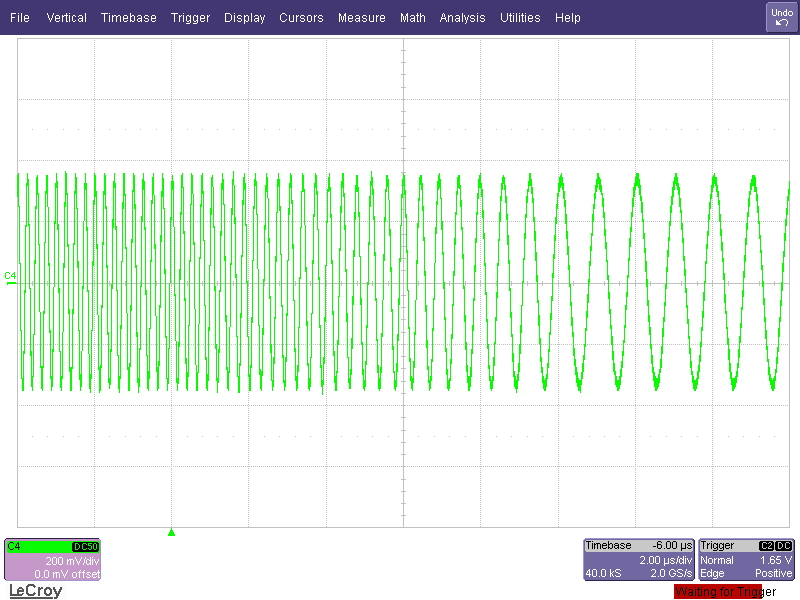Open the Vertical menu

(66, 17)
